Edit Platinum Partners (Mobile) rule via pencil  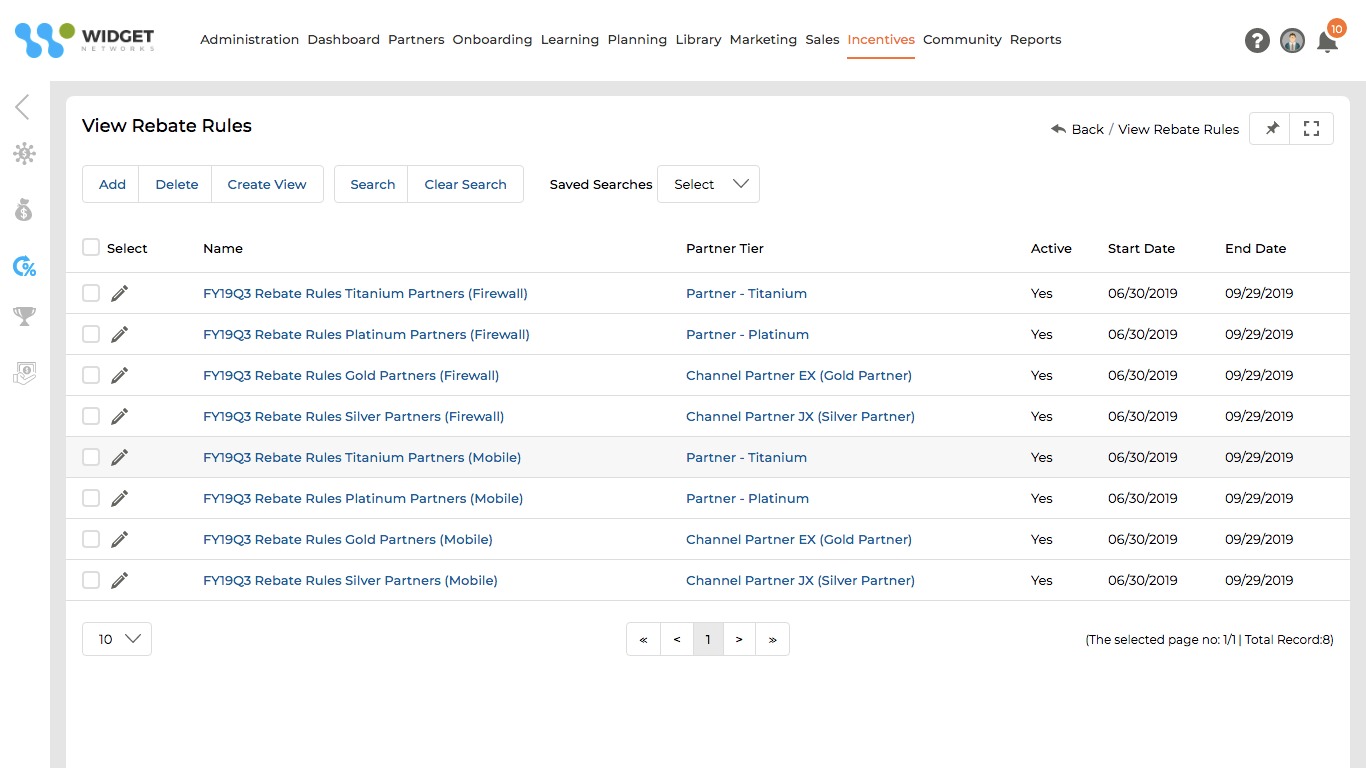120,498
